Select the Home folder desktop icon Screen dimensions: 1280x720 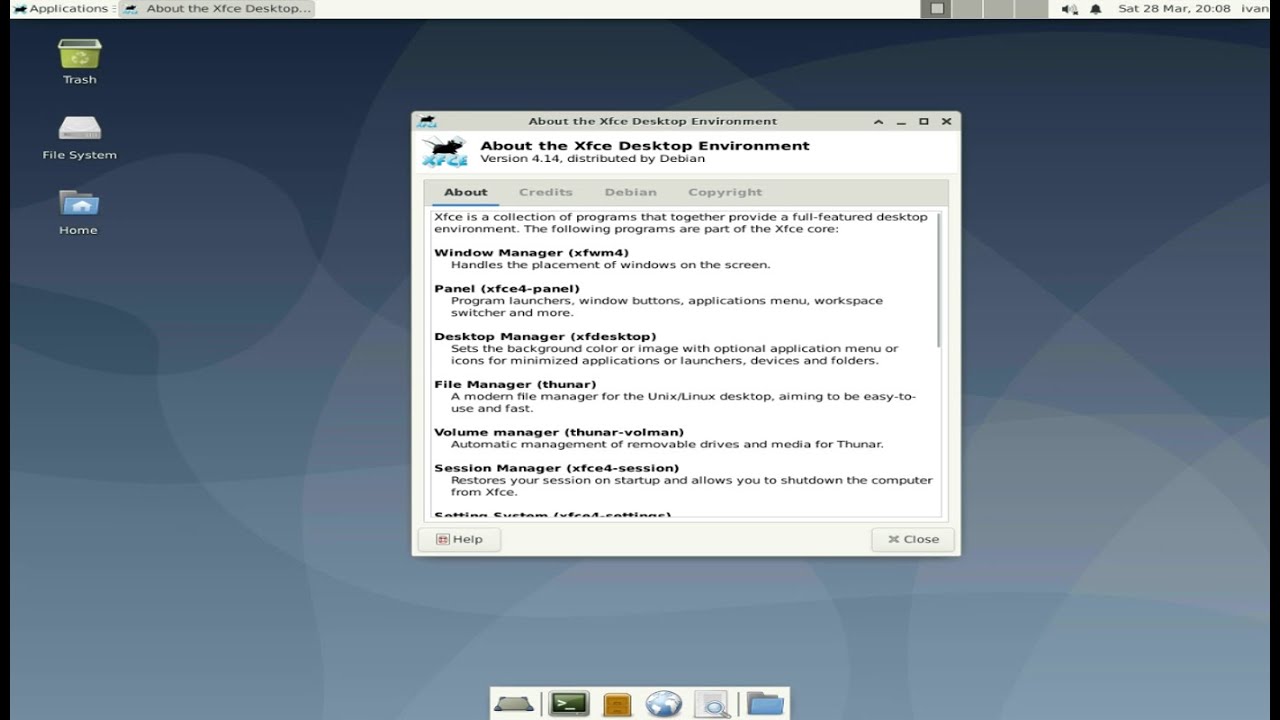point(80,212)
